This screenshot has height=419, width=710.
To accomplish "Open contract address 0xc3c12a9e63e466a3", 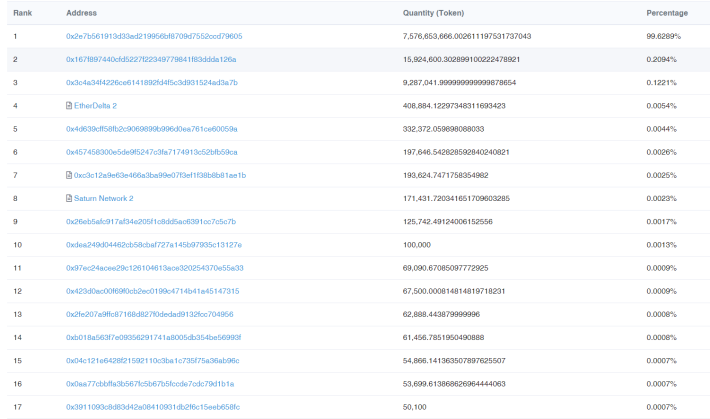I will (x=160, y=175).
